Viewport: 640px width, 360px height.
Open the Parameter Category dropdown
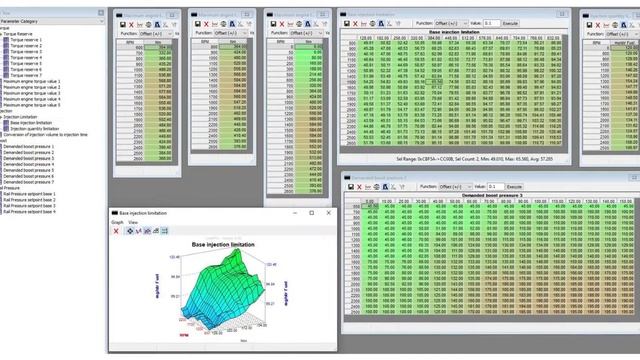coord(51,21)
